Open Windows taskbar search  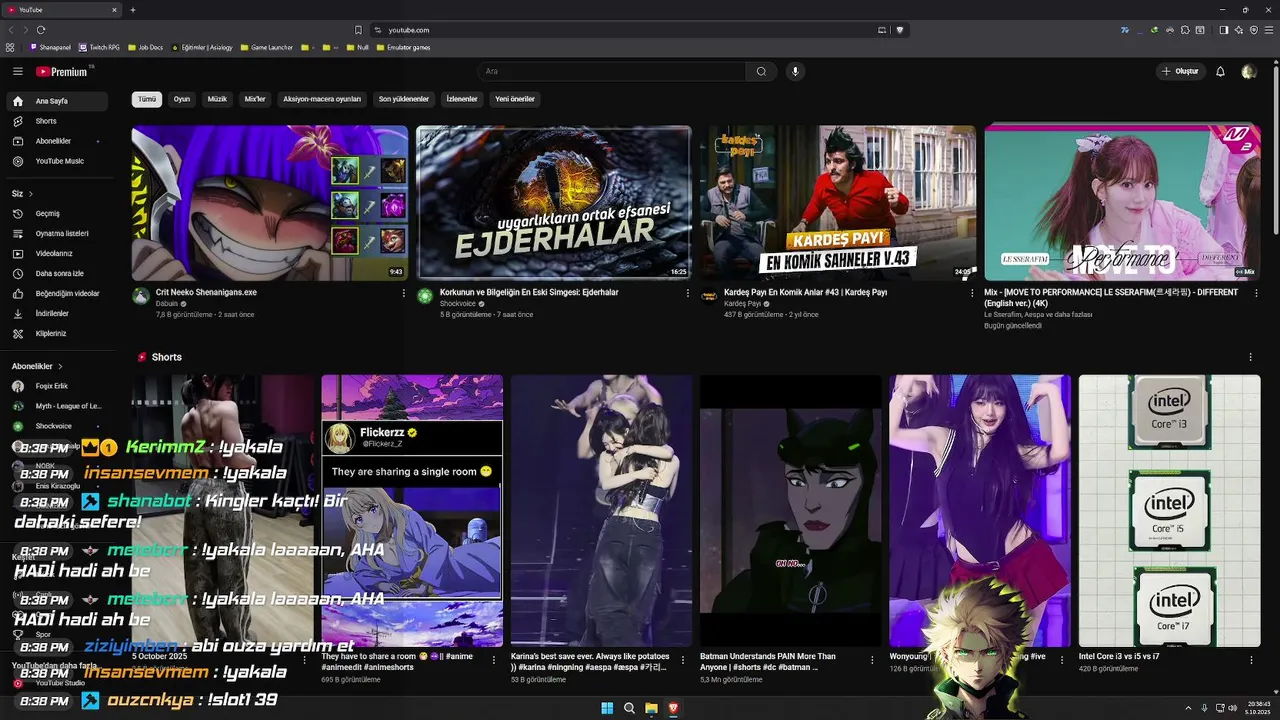[x=629, y=708]
